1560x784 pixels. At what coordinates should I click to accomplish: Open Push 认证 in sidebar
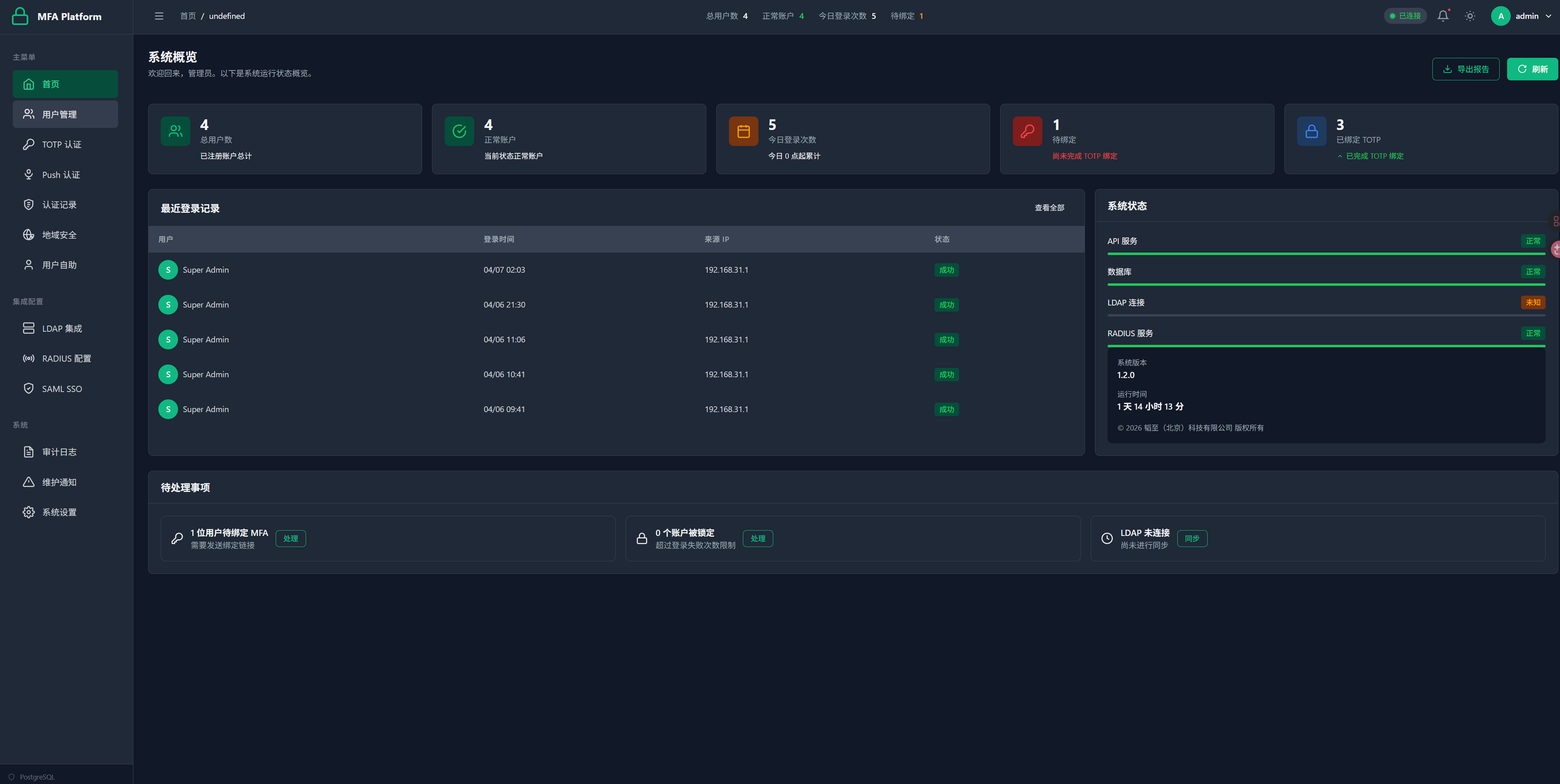click(x=61, y=175)
